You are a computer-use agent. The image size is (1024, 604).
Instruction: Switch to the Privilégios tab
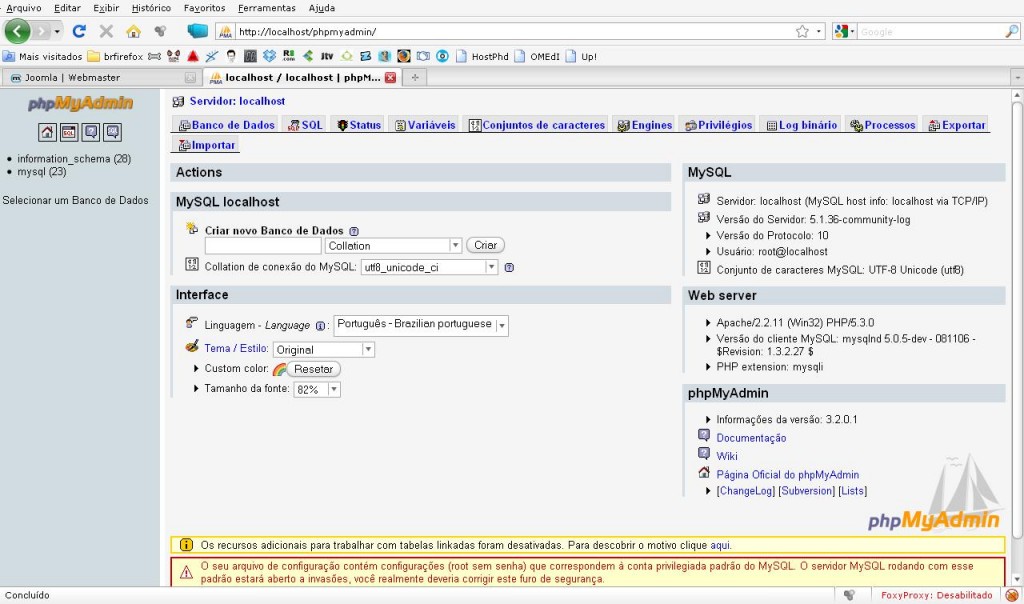(718, 125)
